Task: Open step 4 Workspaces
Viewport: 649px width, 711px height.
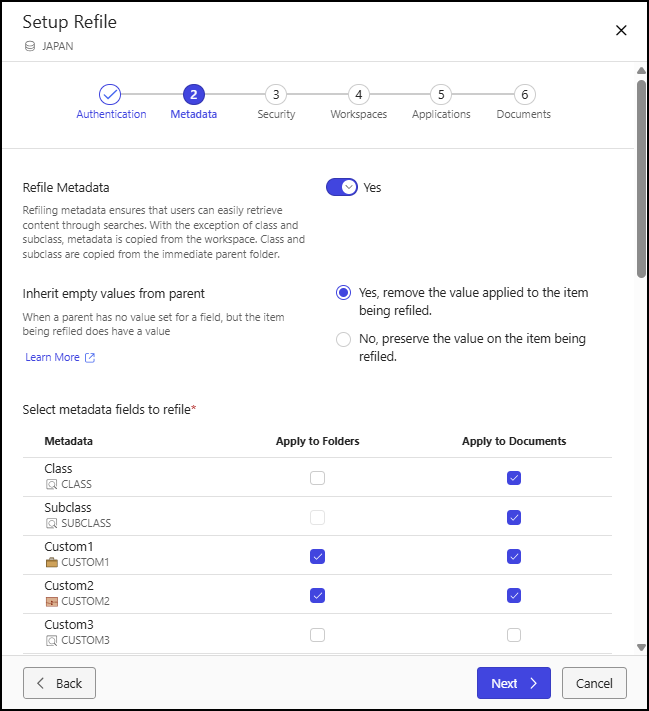Action: 359,95
